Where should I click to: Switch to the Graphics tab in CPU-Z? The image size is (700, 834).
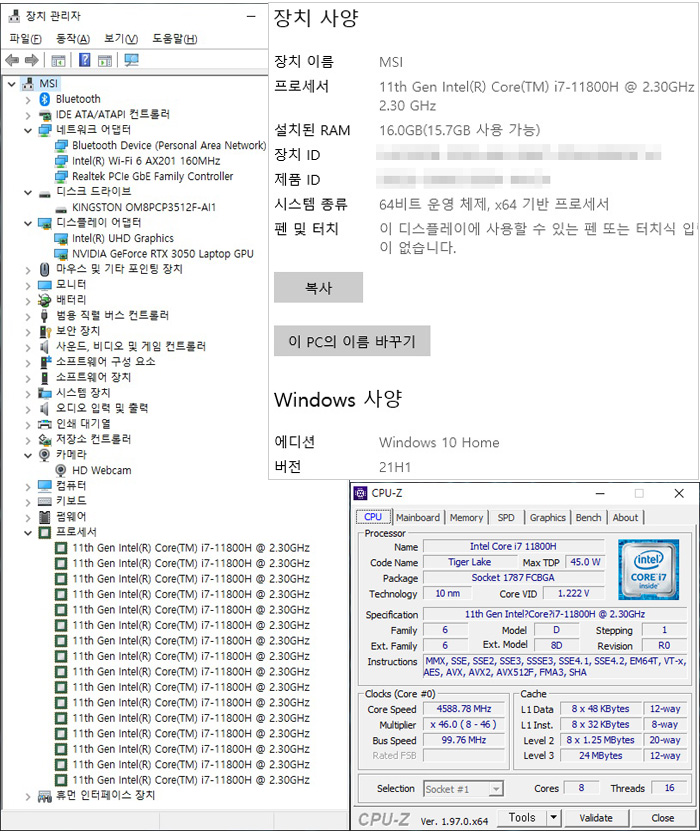point(547,517)
